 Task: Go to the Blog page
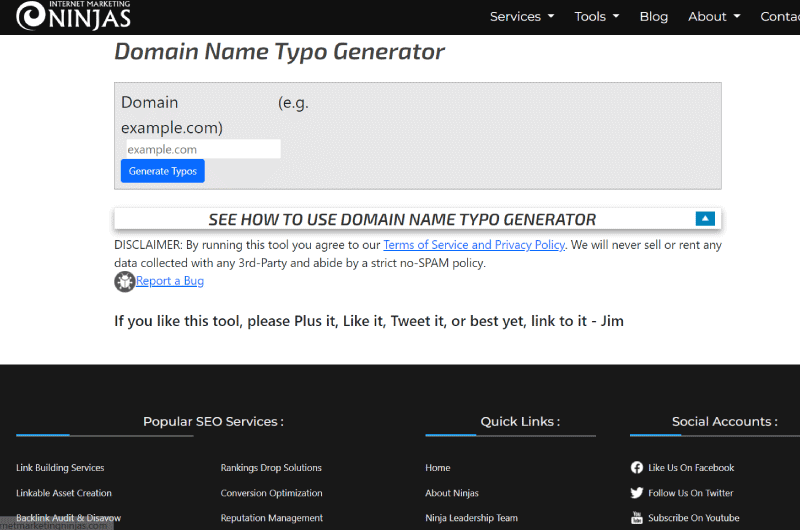tap(654, 16)
